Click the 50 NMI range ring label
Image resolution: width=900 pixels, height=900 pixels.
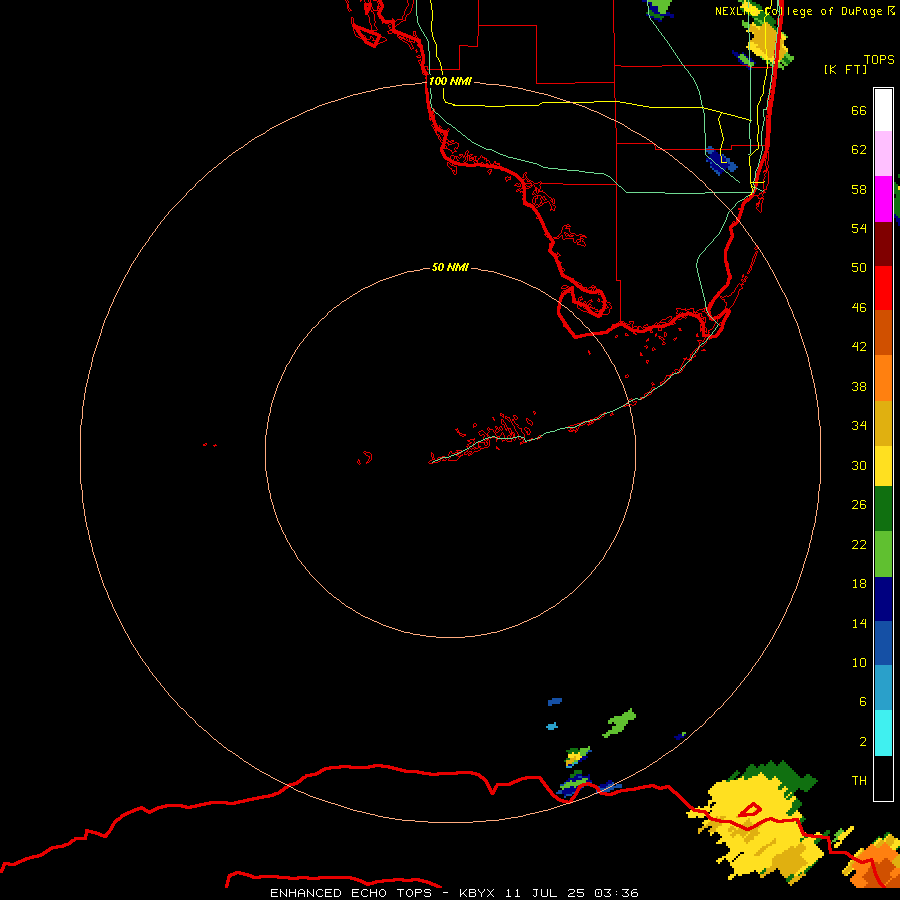450,267
